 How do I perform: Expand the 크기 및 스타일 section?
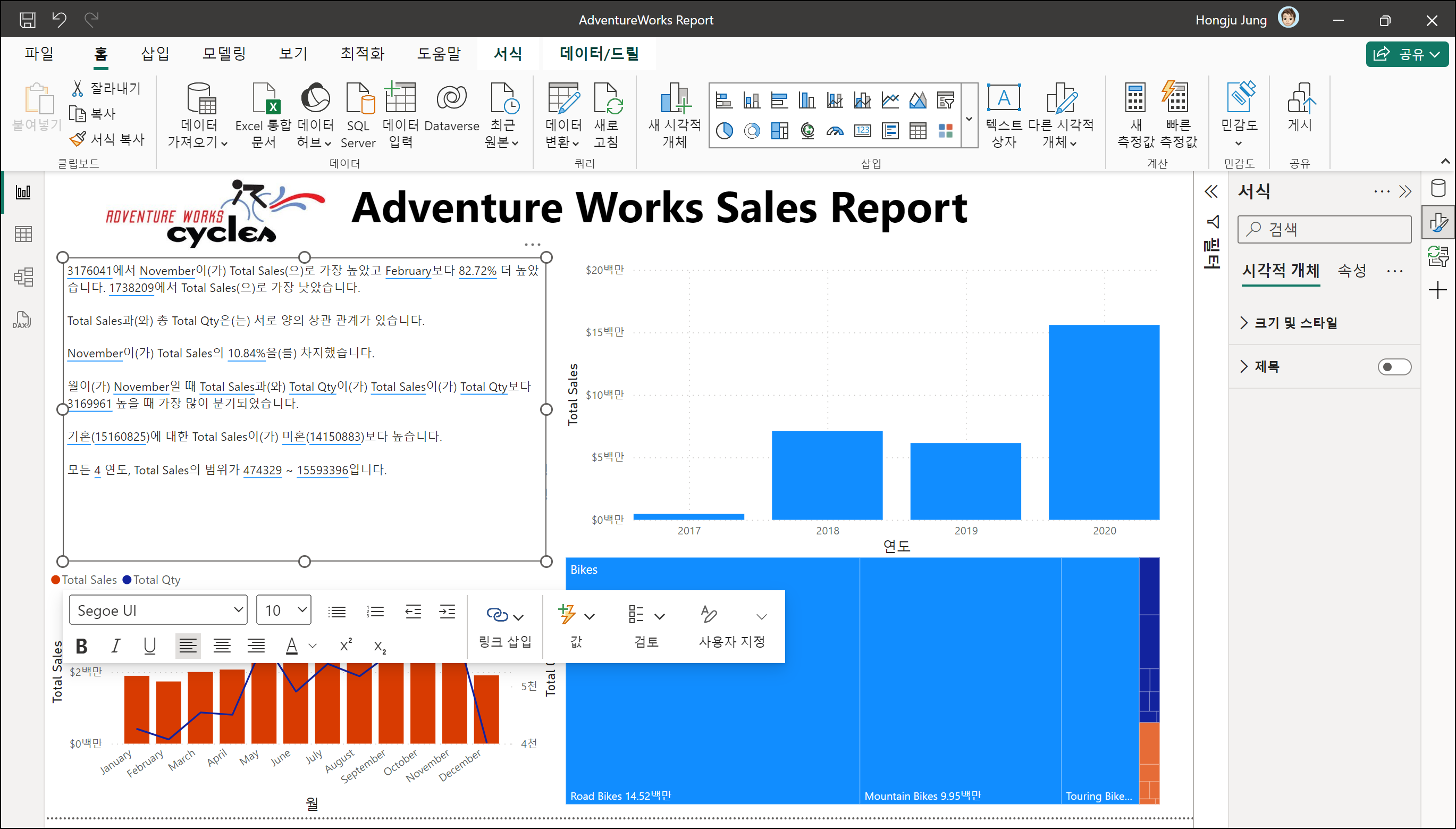(x=1295, y=323)
